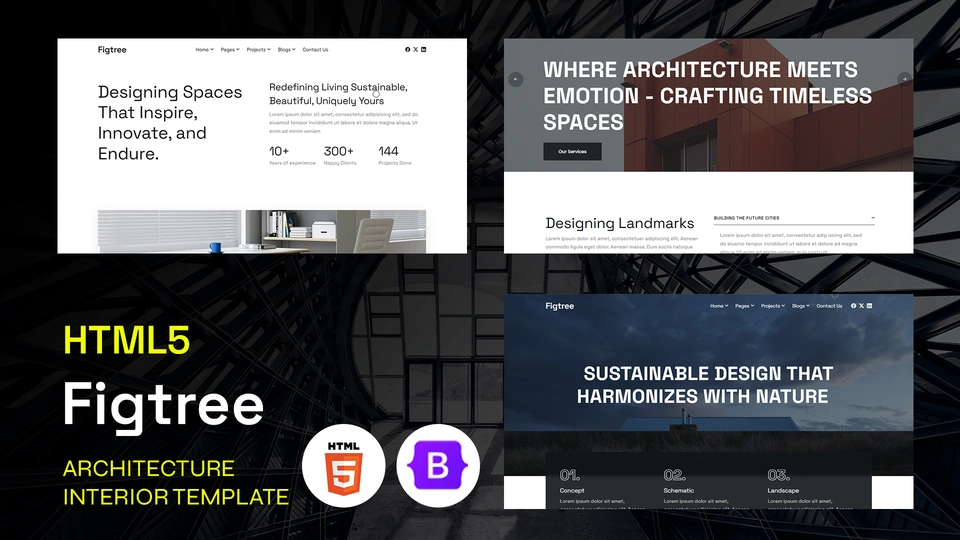Click next slide arrow on architecture hero
The height and width of the screenshot is (540, 960).
904,78
